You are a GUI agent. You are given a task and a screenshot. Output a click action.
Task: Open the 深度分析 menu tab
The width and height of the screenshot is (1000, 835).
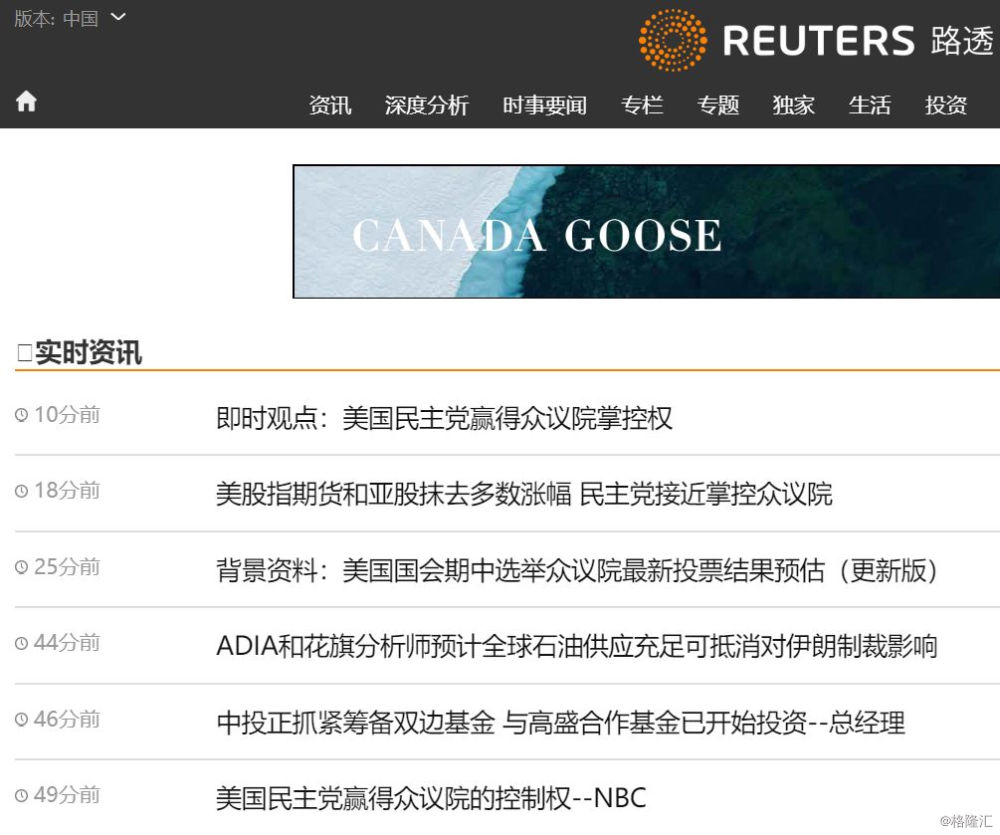pos(427,105)
